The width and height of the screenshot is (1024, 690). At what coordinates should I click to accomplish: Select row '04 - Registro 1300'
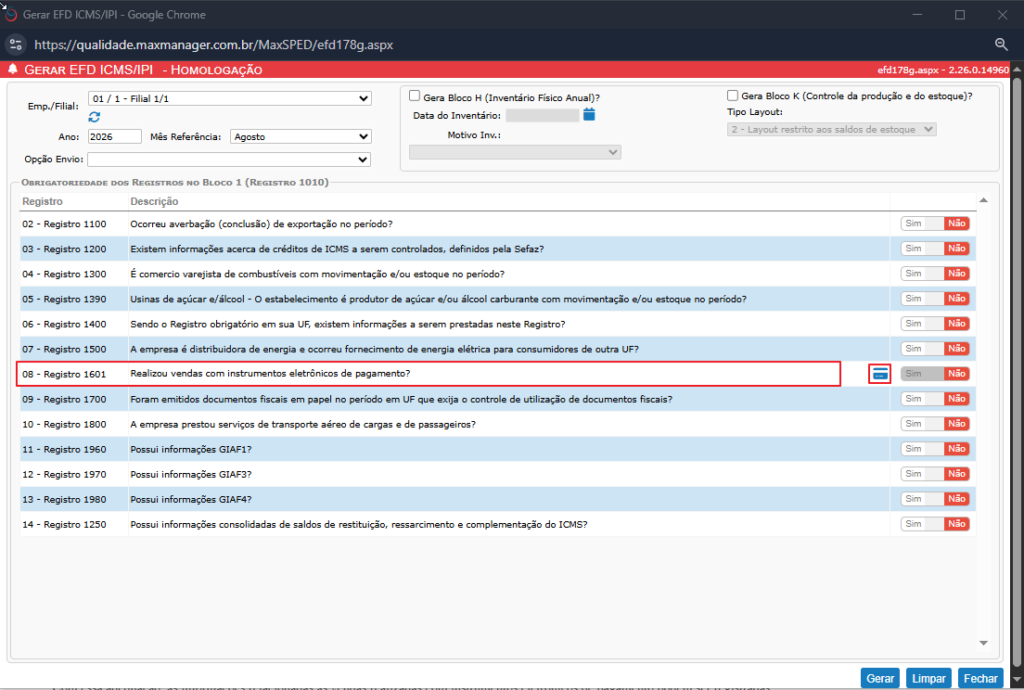(x=498, y=274)
